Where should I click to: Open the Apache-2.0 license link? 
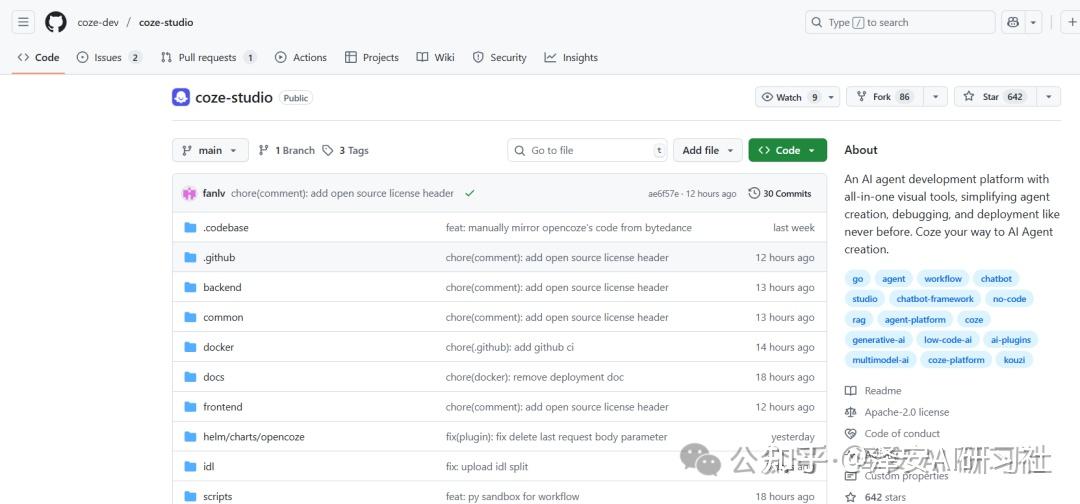tap(897, 412)
